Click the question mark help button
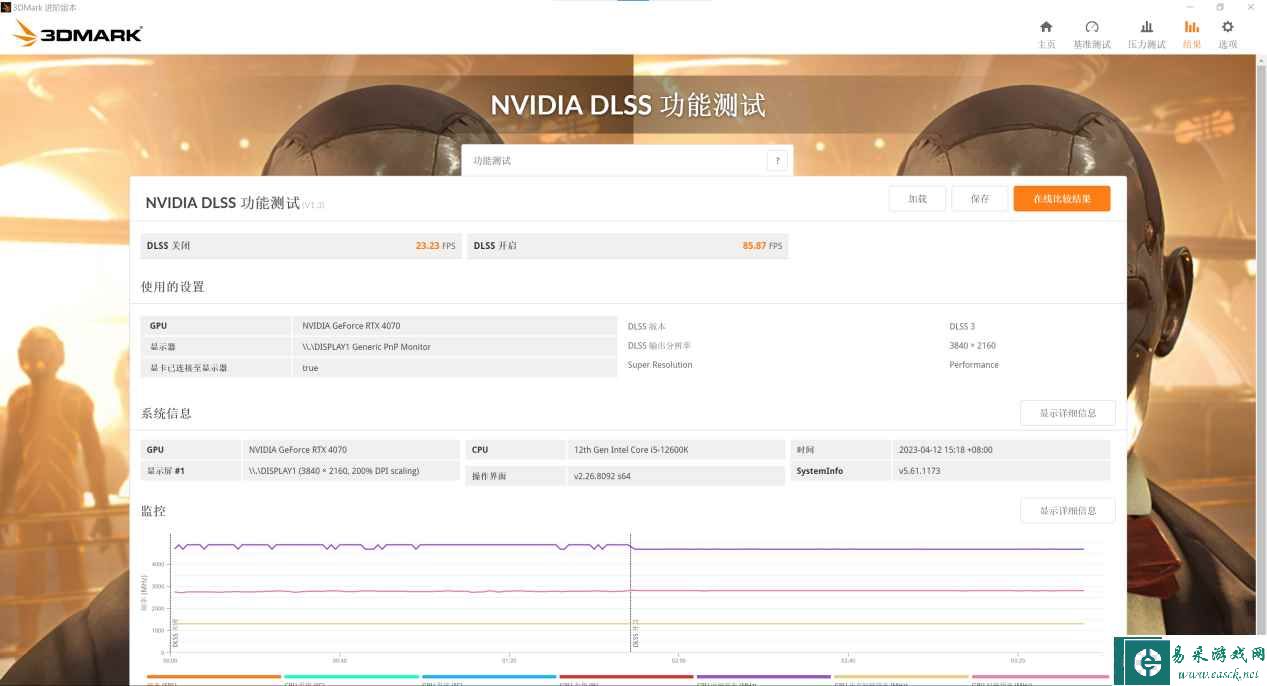The height and width of the screenshot is (686, 1267). coord(777,161)
